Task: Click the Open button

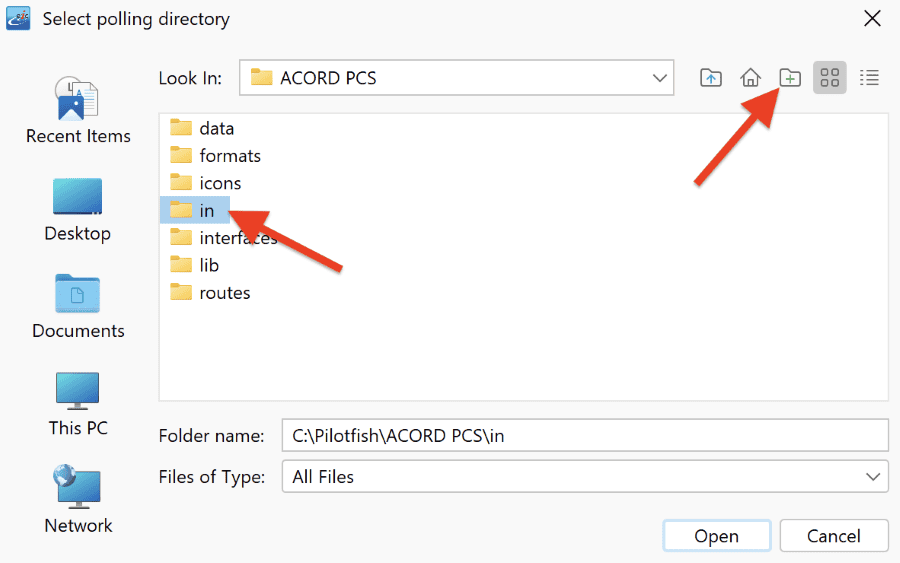Action: tap(716, 535)
